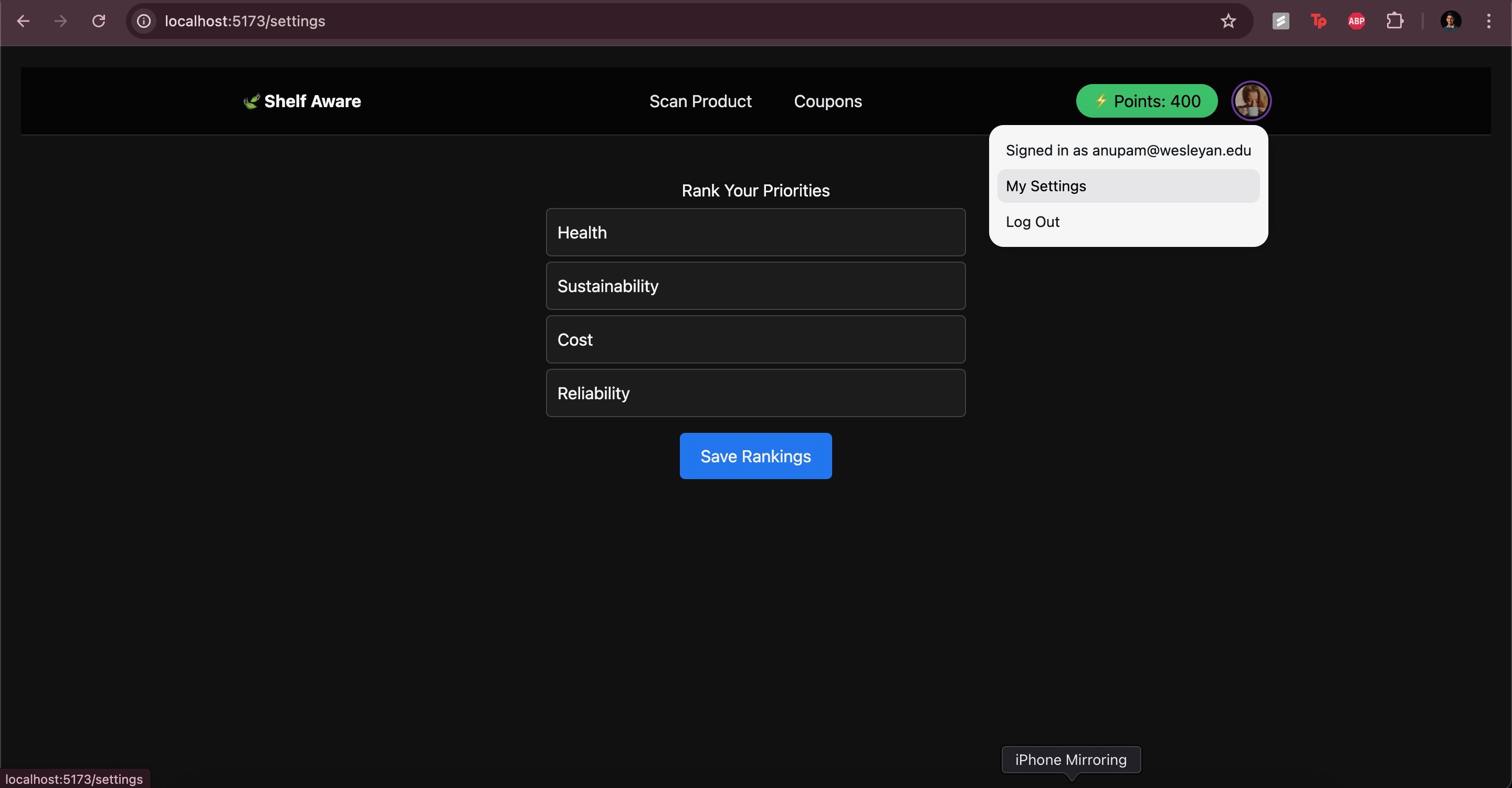Toggle the user avatar dropdown menu
This screenshot has width=1512, height=788.
pos(1251,101)
